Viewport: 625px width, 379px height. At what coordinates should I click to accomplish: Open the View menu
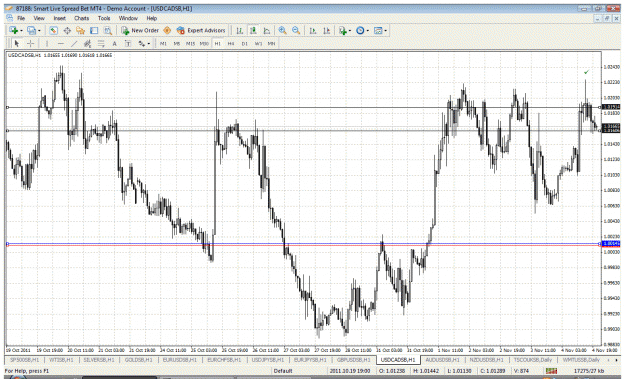(x=39, y=18)
